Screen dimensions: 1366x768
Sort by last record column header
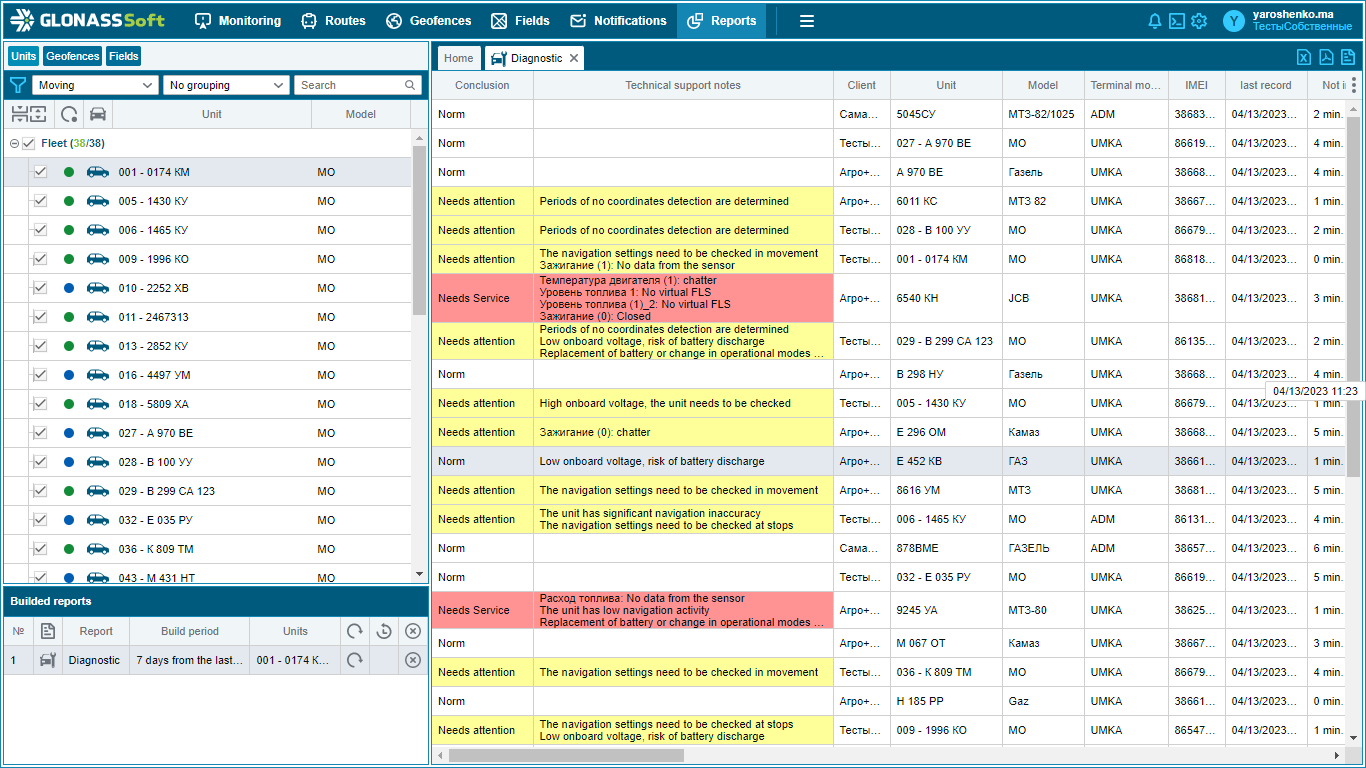[1265, 85]
